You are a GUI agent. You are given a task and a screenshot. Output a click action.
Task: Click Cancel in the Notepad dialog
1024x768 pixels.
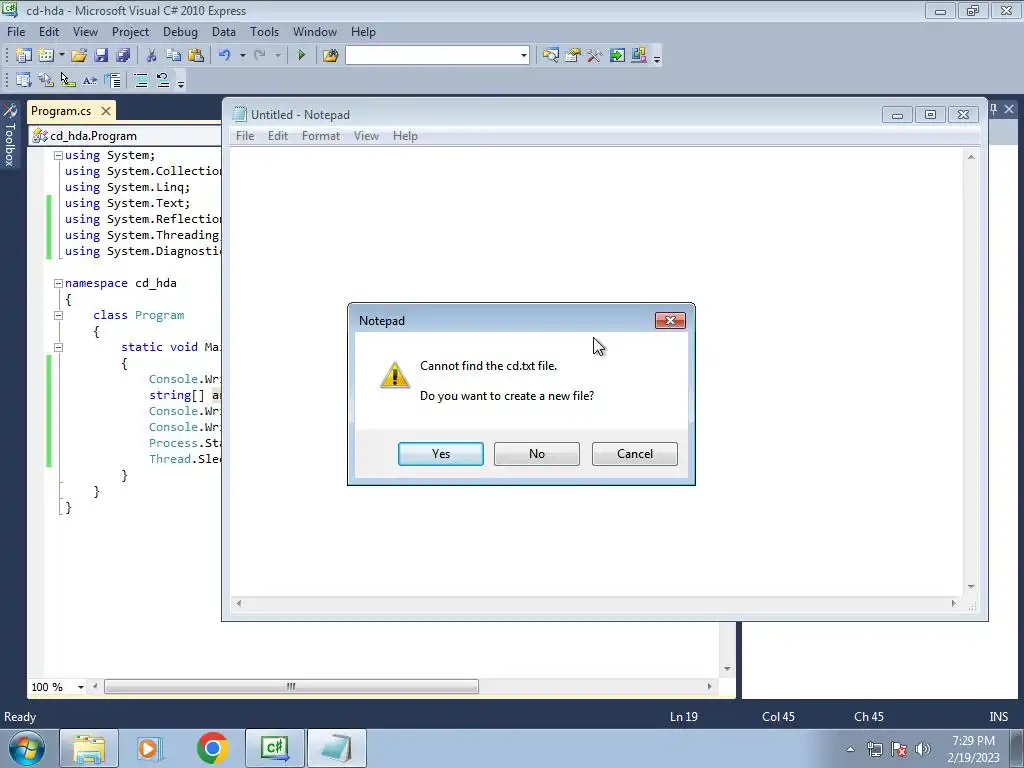tap(635, 454)
